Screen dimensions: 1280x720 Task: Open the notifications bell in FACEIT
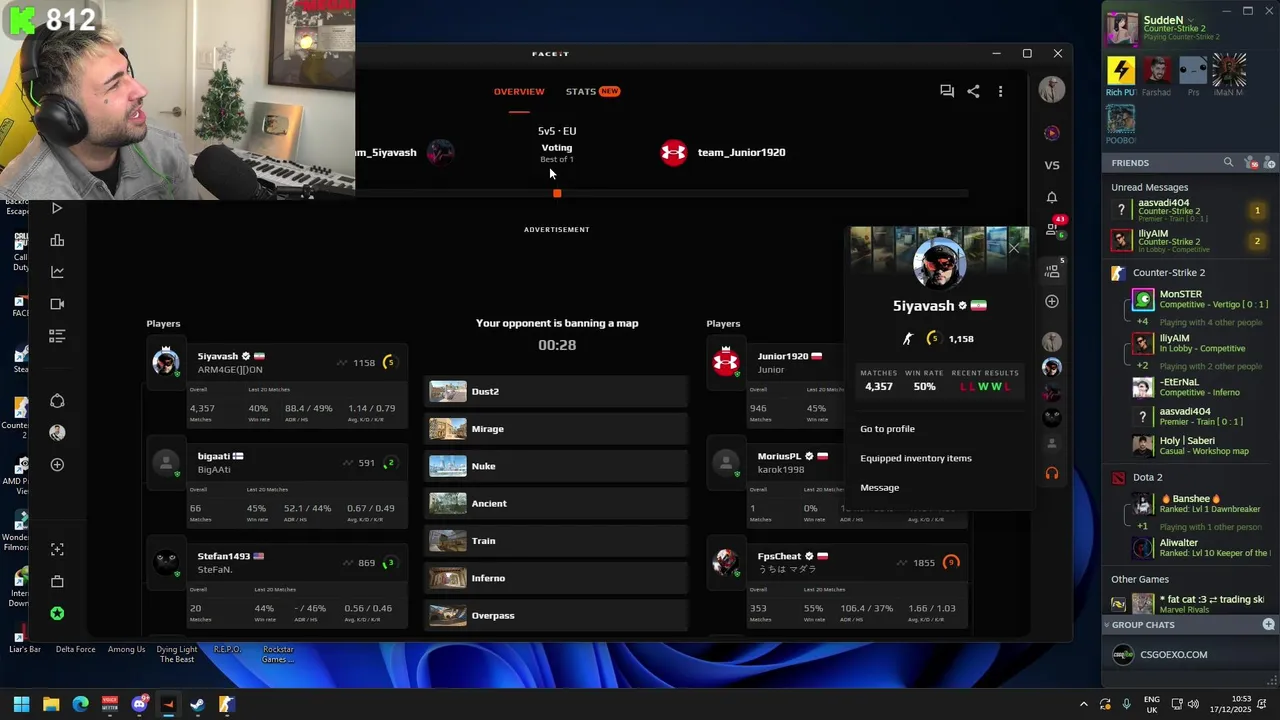click(1051, 197)
